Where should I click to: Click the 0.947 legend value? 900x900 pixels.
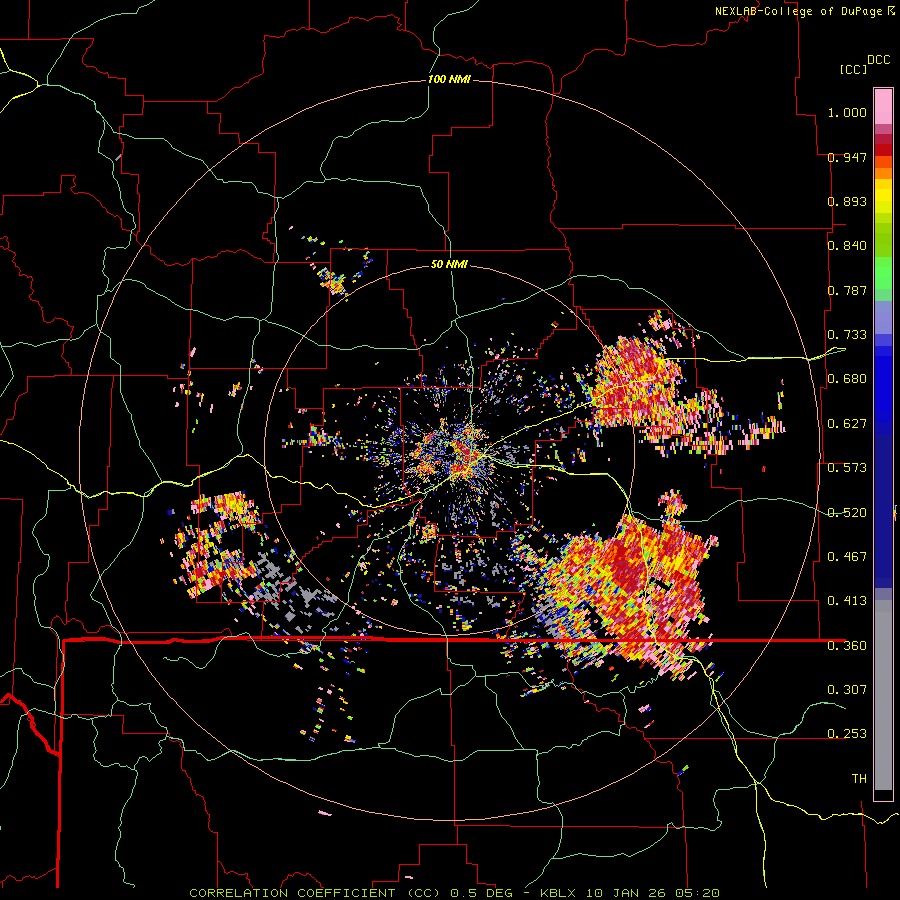(847, 157)
